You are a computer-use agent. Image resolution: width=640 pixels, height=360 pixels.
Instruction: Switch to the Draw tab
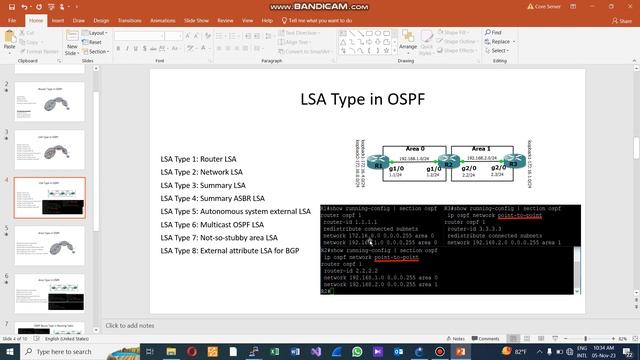point(78,20)
